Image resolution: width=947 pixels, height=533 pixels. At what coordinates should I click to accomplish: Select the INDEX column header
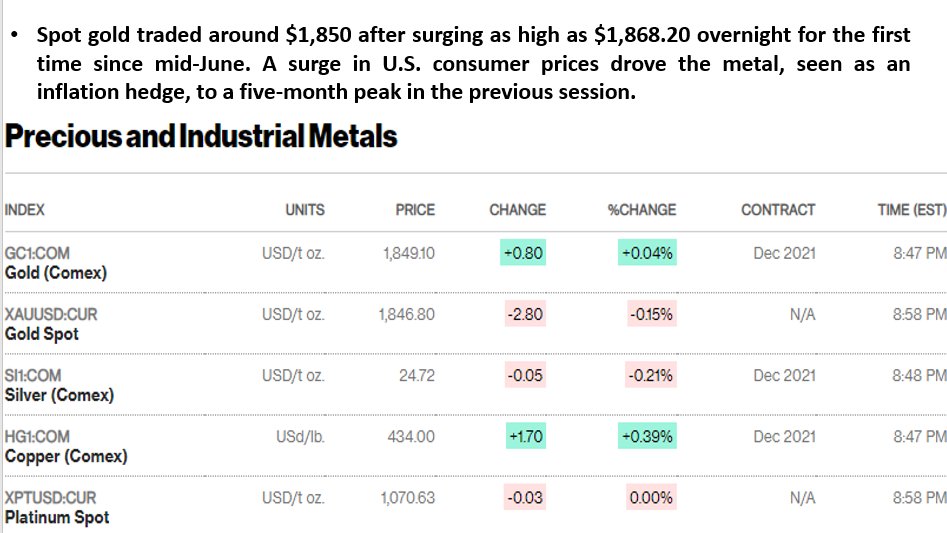click(x=25, y=209)
